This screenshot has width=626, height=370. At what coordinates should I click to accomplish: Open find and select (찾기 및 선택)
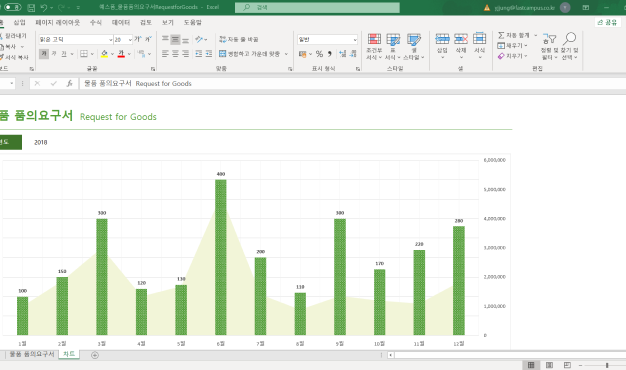(x=570, y=47)
